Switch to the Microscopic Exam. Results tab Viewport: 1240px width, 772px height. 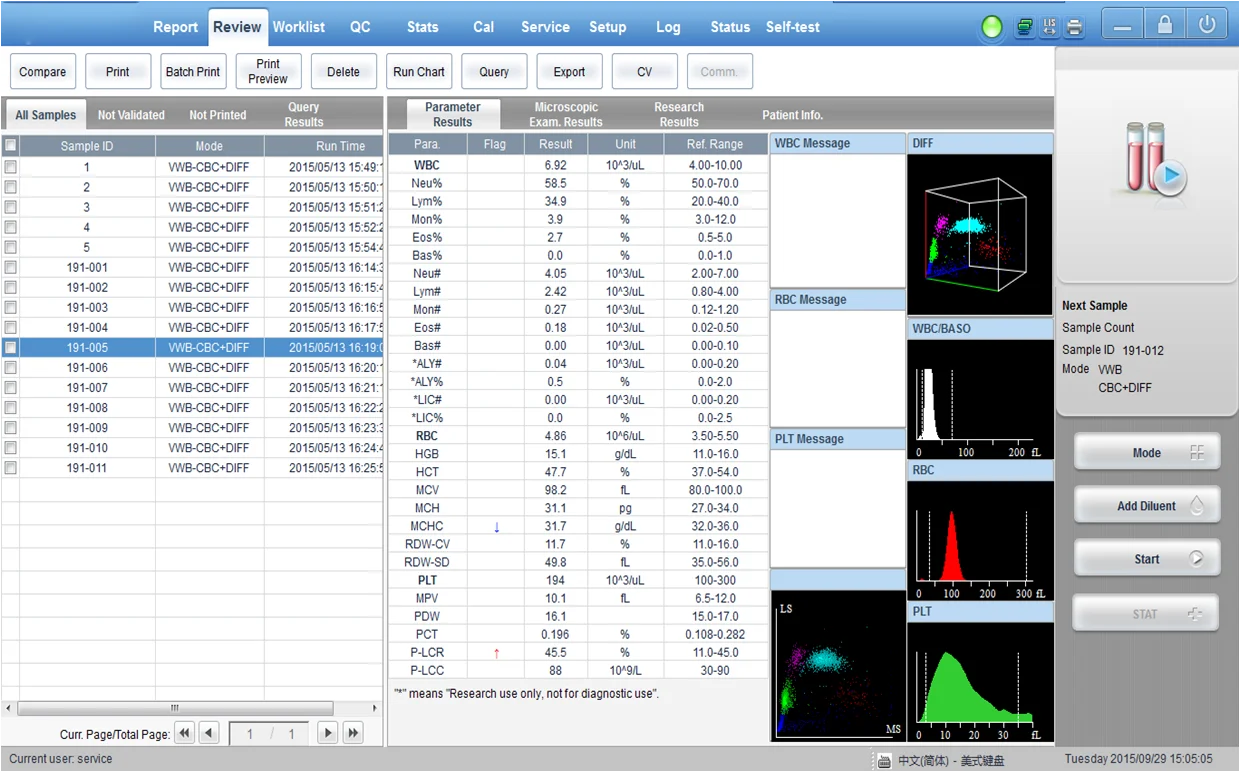566,114
